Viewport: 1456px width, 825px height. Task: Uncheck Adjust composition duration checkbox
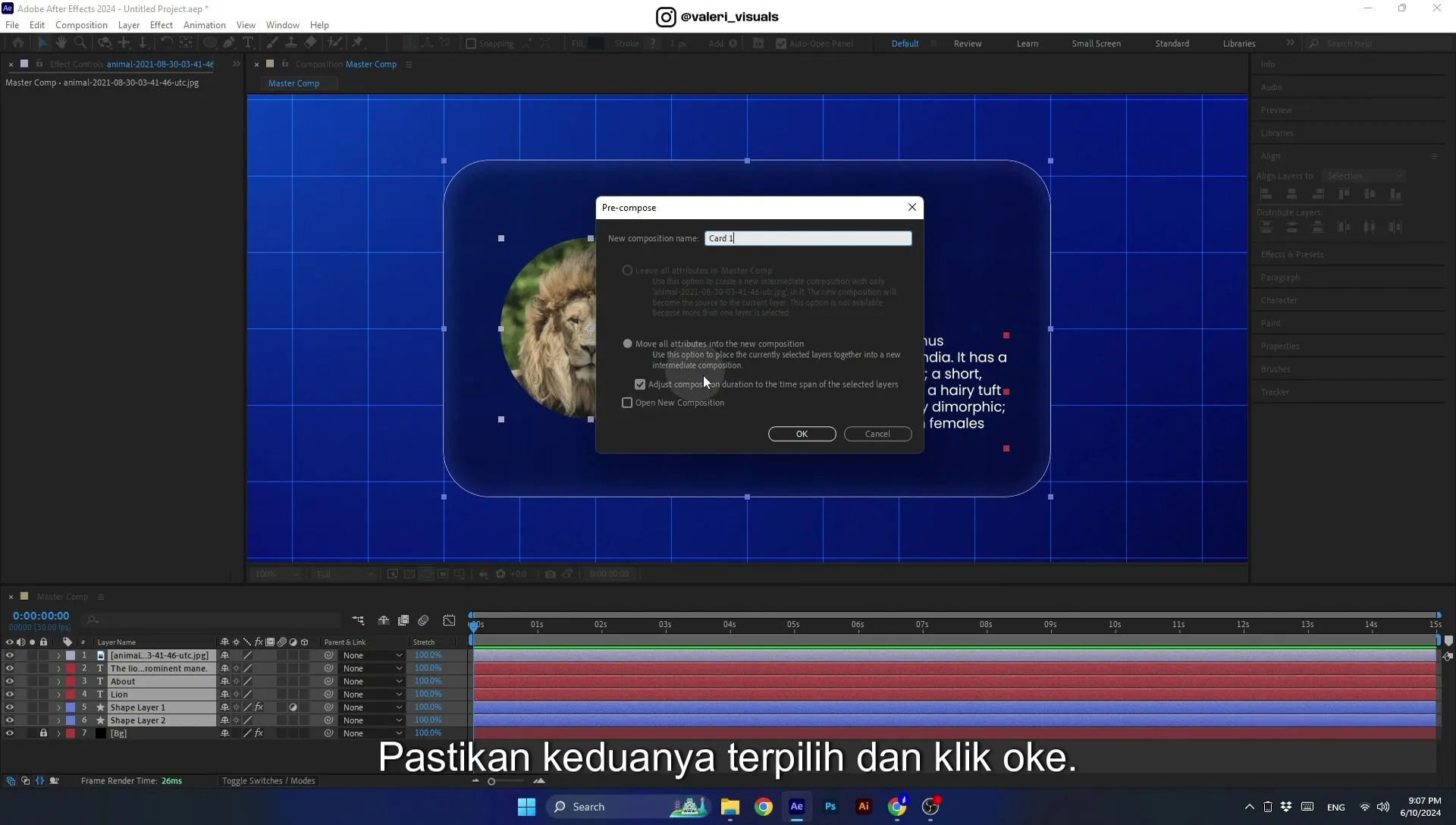tap(640, 384)
